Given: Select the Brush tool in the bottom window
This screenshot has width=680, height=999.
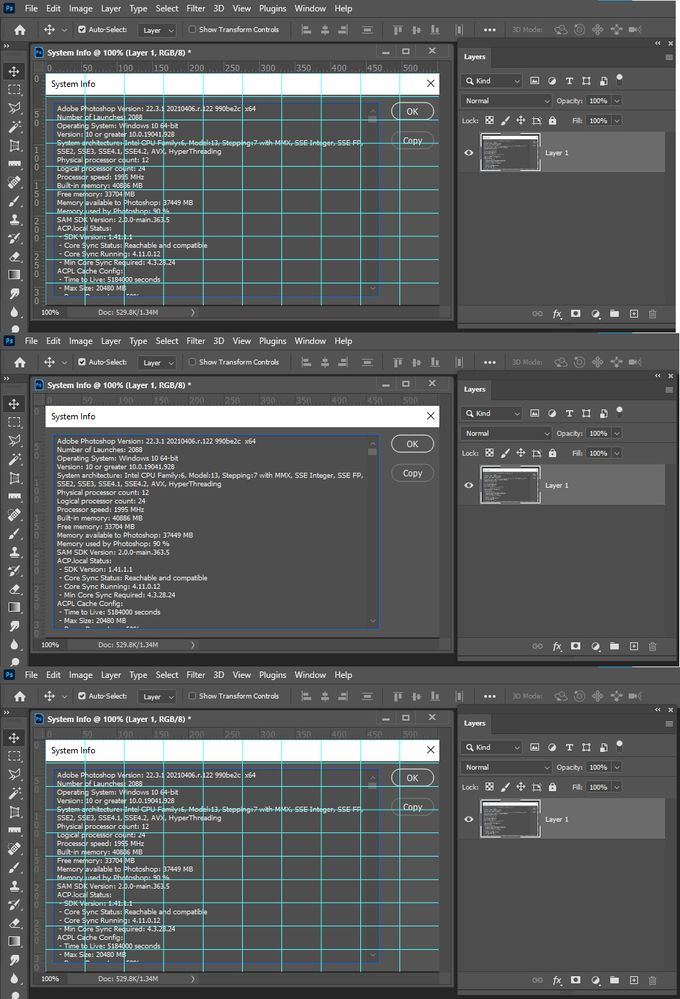Looking at the screenshot, I should (14, 868).
